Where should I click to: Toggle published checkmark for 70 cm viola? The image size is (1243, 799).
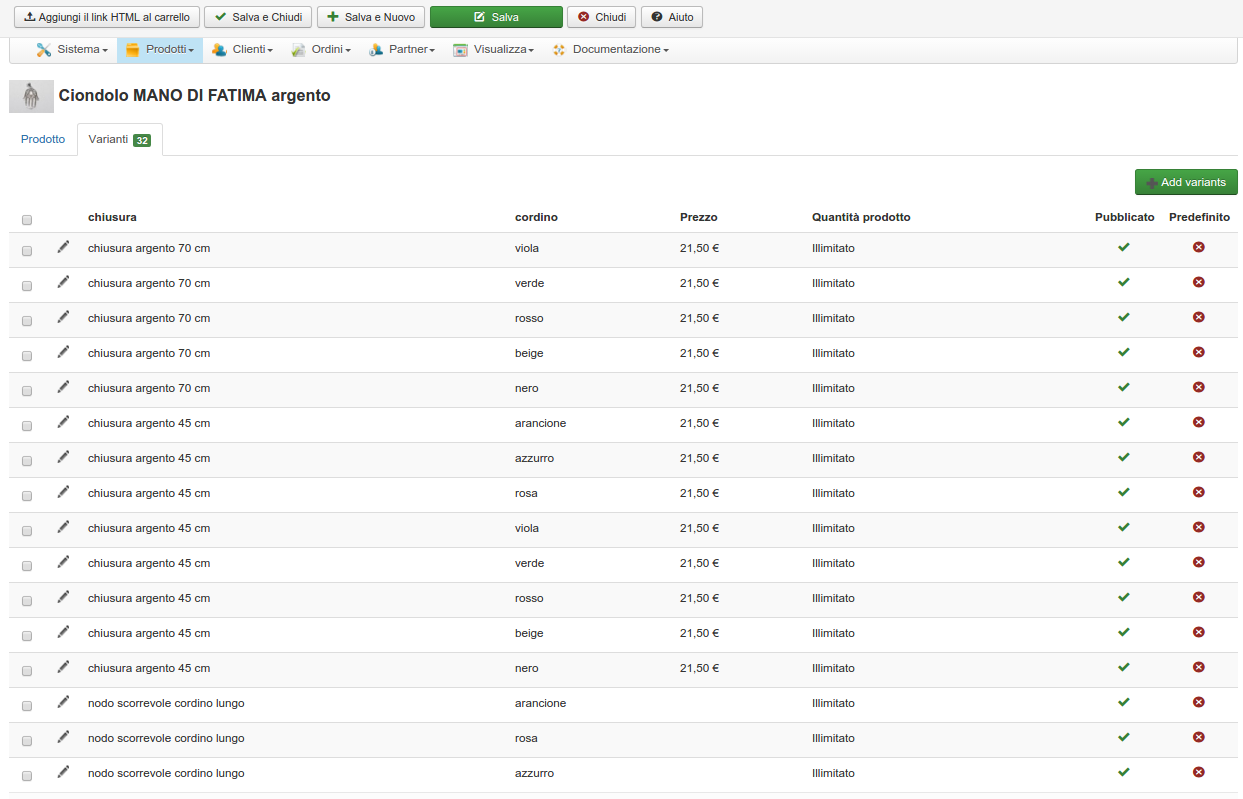(x=1124, y=247)
